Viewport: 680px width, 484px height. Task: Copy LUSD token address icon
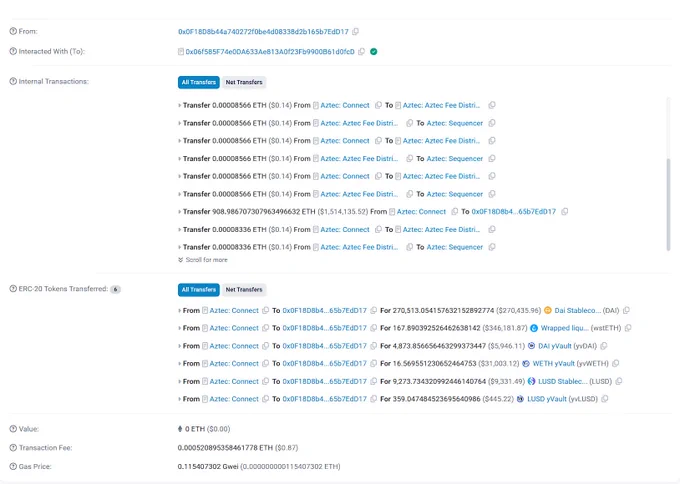click(619, 381)
